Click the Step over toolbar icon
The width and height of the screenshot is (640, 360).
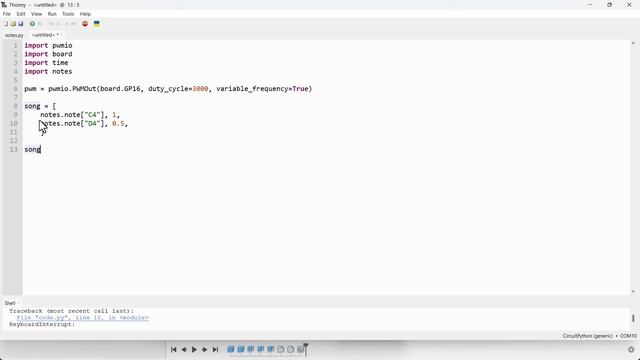pos(51,24)
